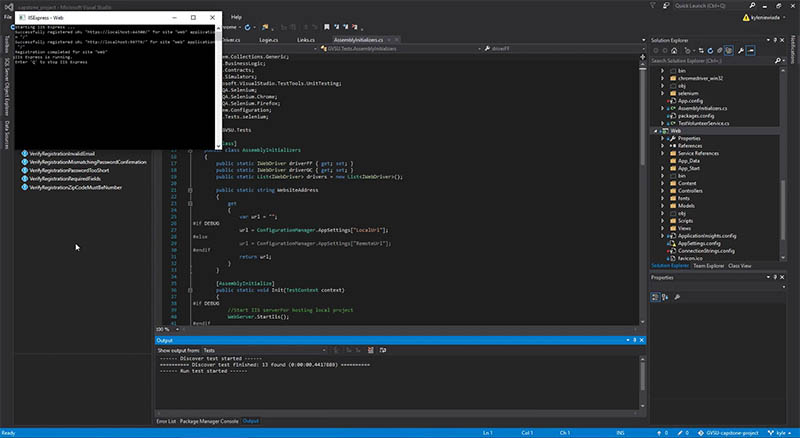Click the Refresh icon in Solution Explorer toolbar
The height and width of the screenshot is (438, 800).
[x=710, y=51]
